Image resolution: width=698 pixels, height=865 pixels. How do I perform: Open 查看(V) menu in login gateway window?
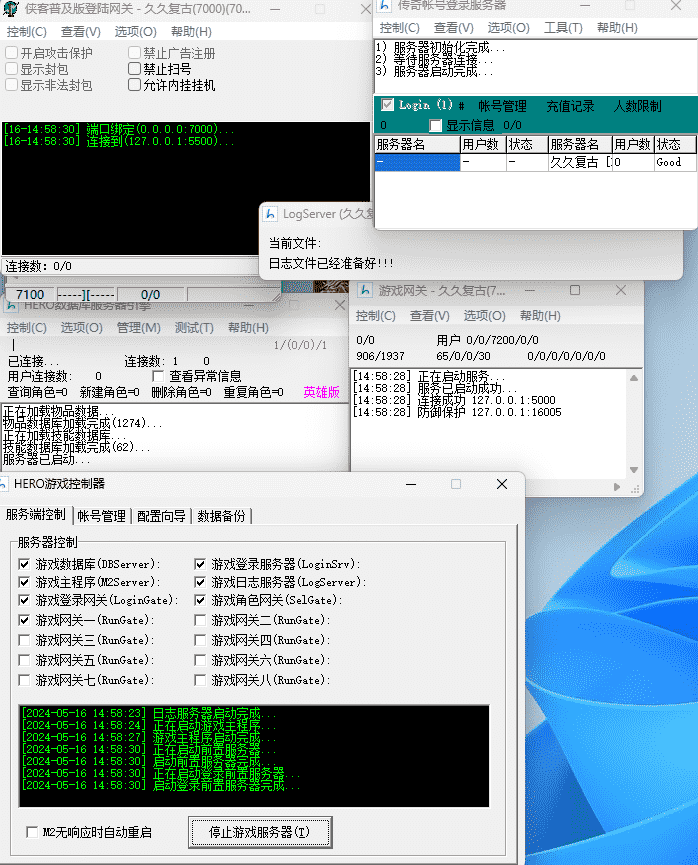pos(81,32)
